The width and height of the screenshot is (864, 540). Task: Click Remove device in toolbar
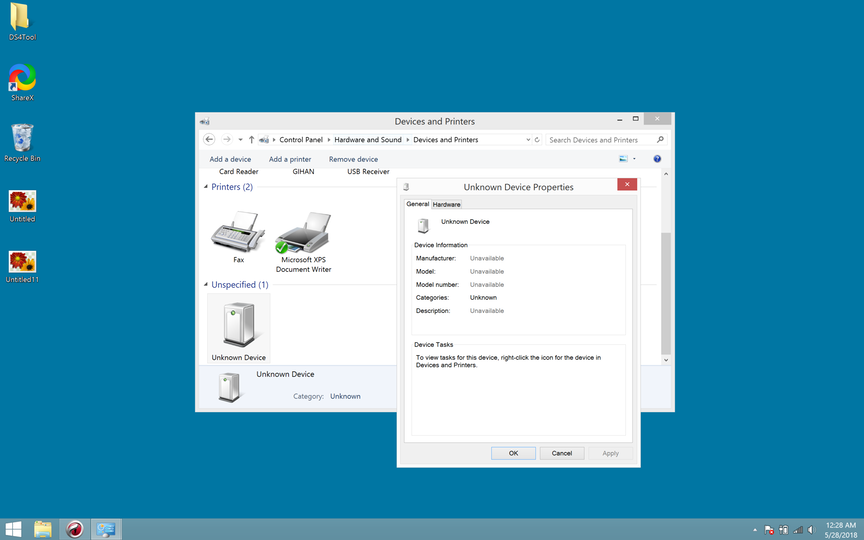pos(353,159)
